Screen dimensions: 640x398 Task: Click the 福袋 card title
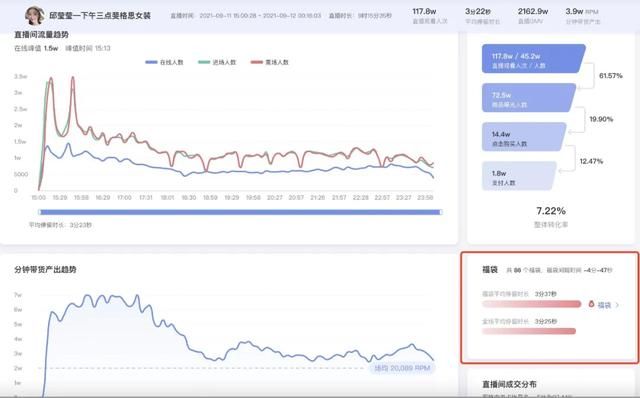[x=490, y=270]
